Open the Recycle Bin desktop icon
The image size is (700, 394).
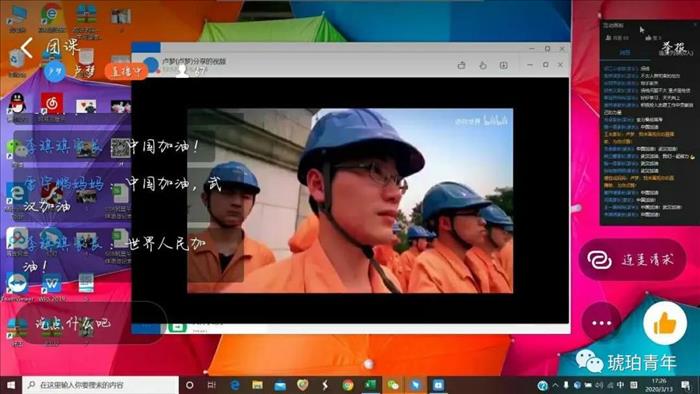pyautogui.click(x=17, y=62)
